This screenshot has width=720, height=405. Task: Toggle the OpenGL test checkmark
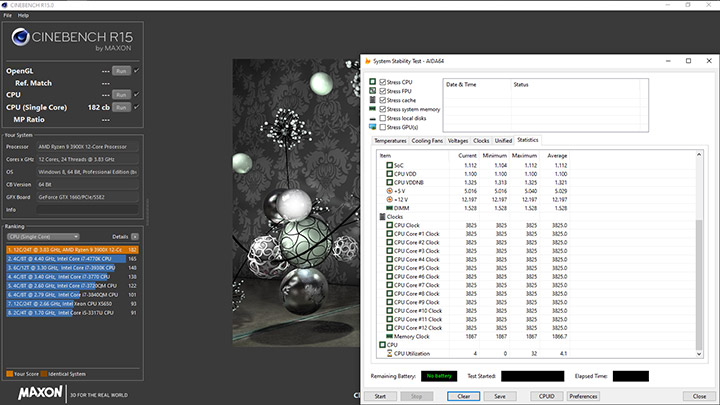[136, 71]
